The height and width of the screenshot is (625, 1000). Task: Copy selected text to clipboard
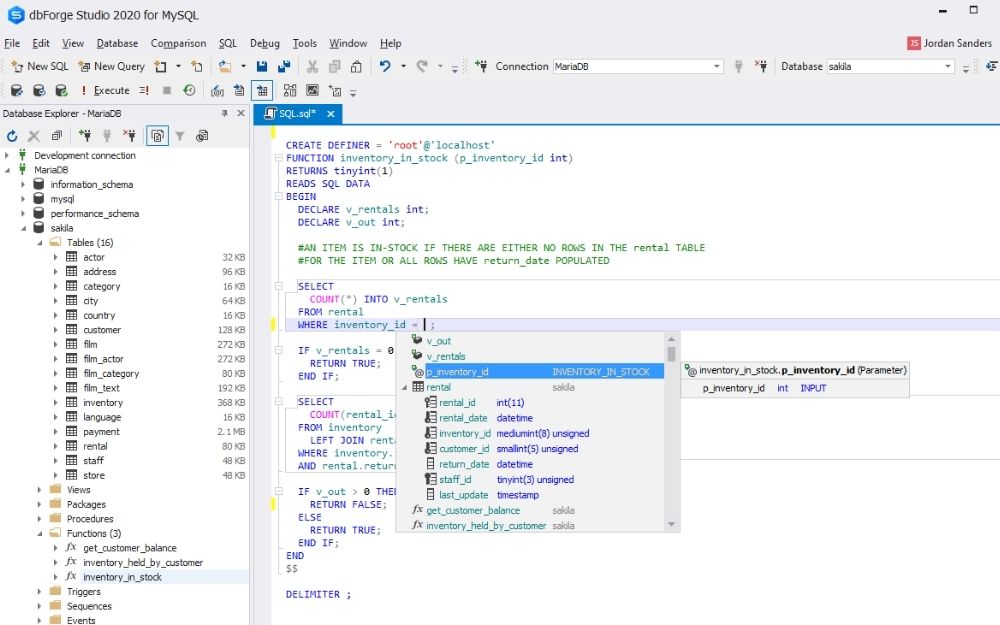(x=333, y=66)
